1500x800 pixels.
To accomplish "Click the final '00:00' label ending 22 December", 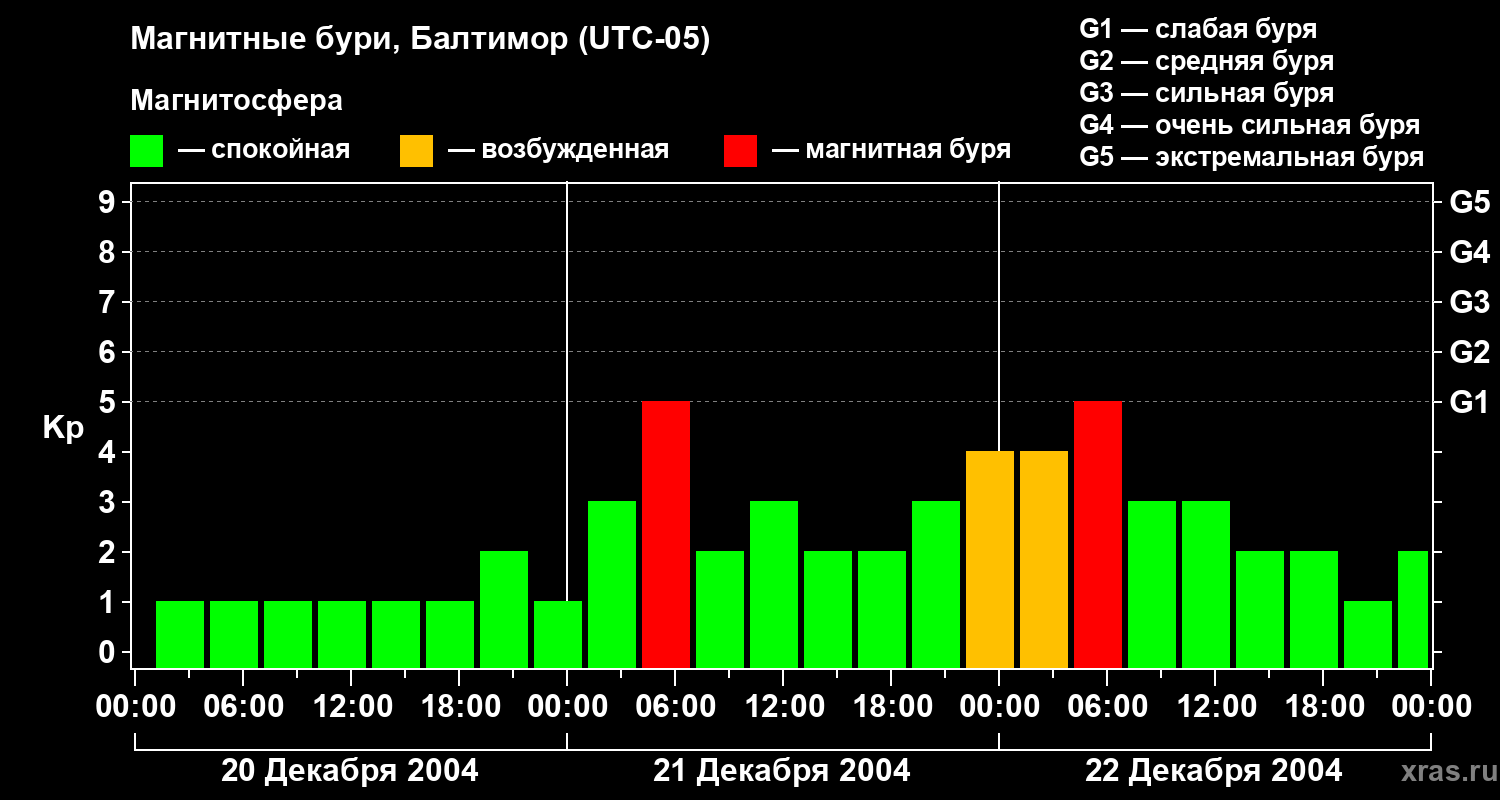I will click(1431, 707).
